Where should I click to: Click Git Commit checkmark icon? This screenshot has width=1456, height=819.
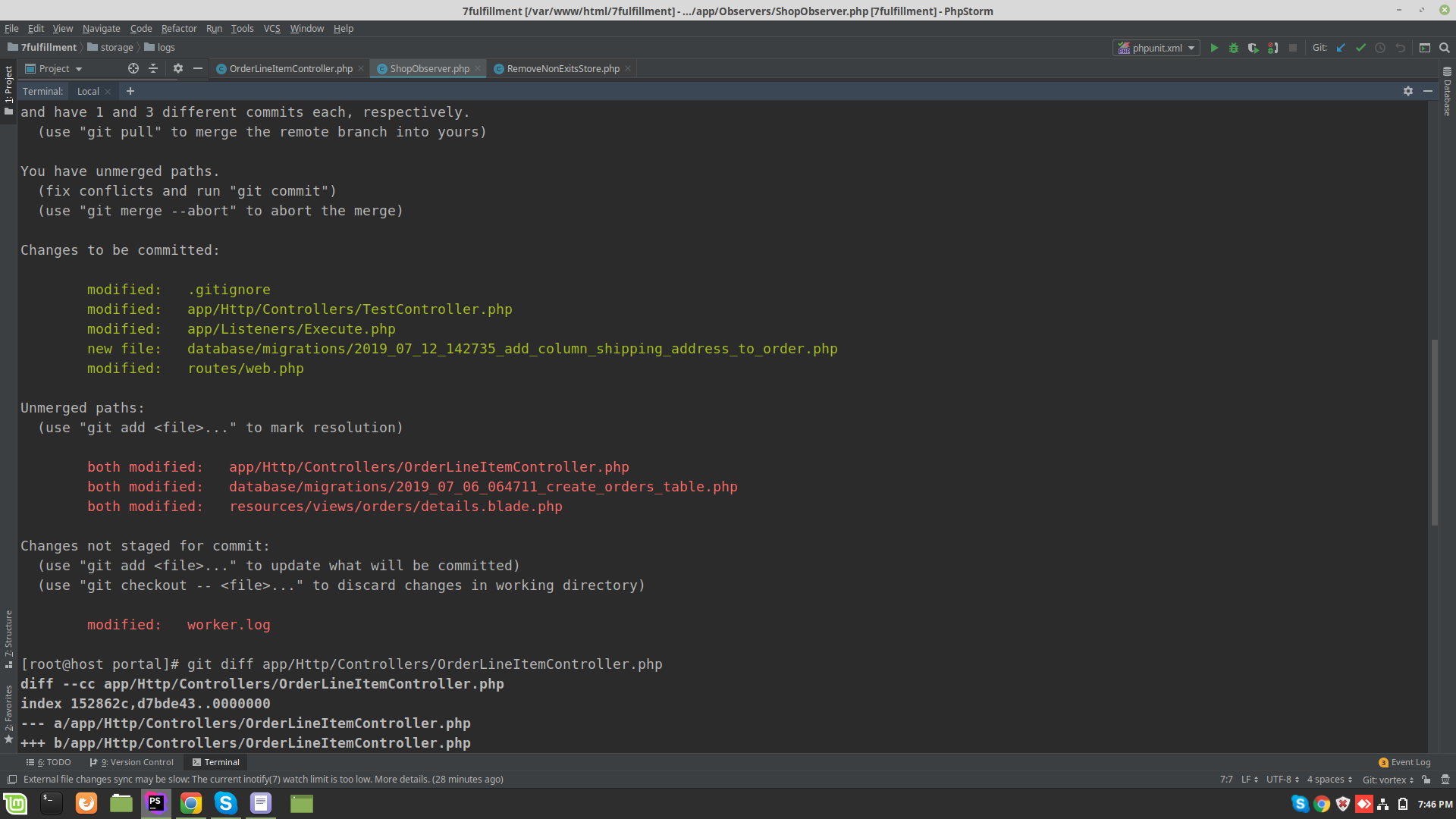click(x=1360, y=48)
